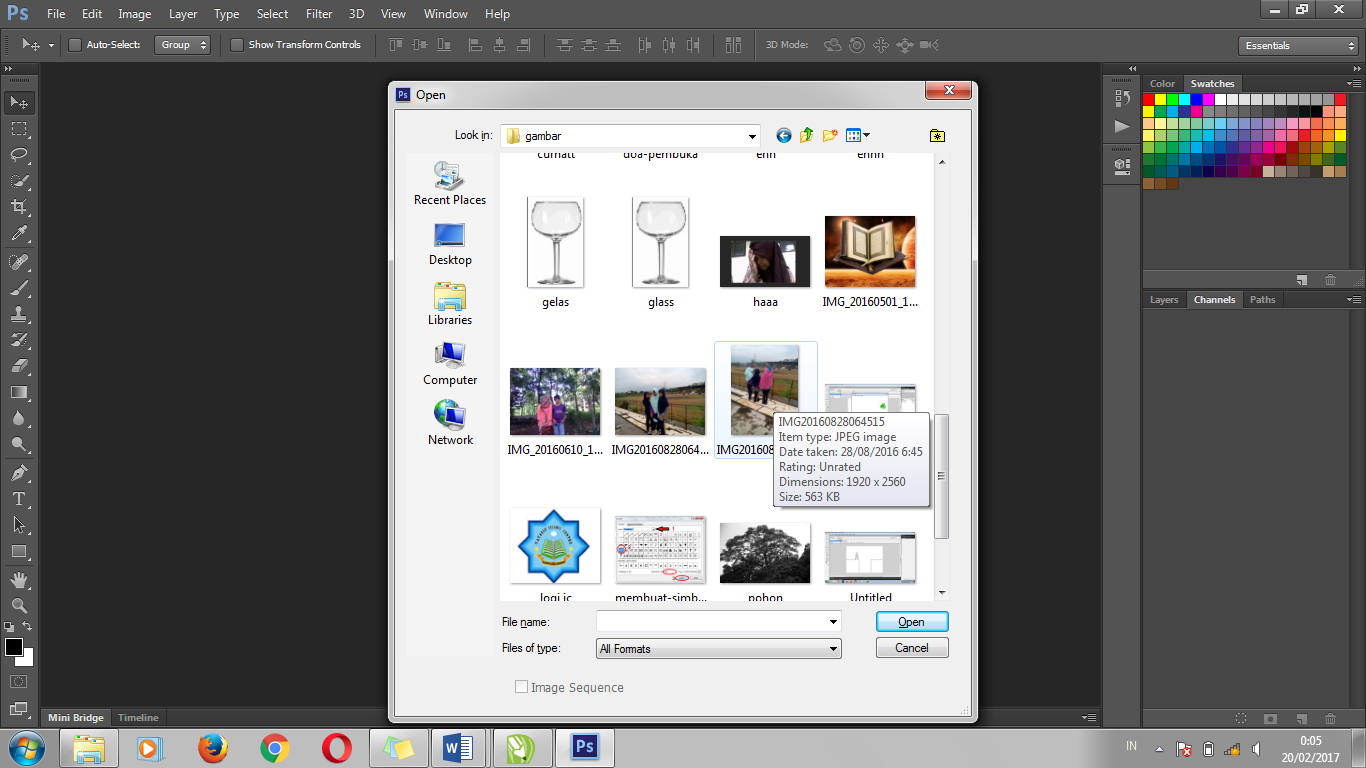This screenshot has width=1366, height=768.
Task: Open the Files of type dropdown
Action: [x=833, y=648]
